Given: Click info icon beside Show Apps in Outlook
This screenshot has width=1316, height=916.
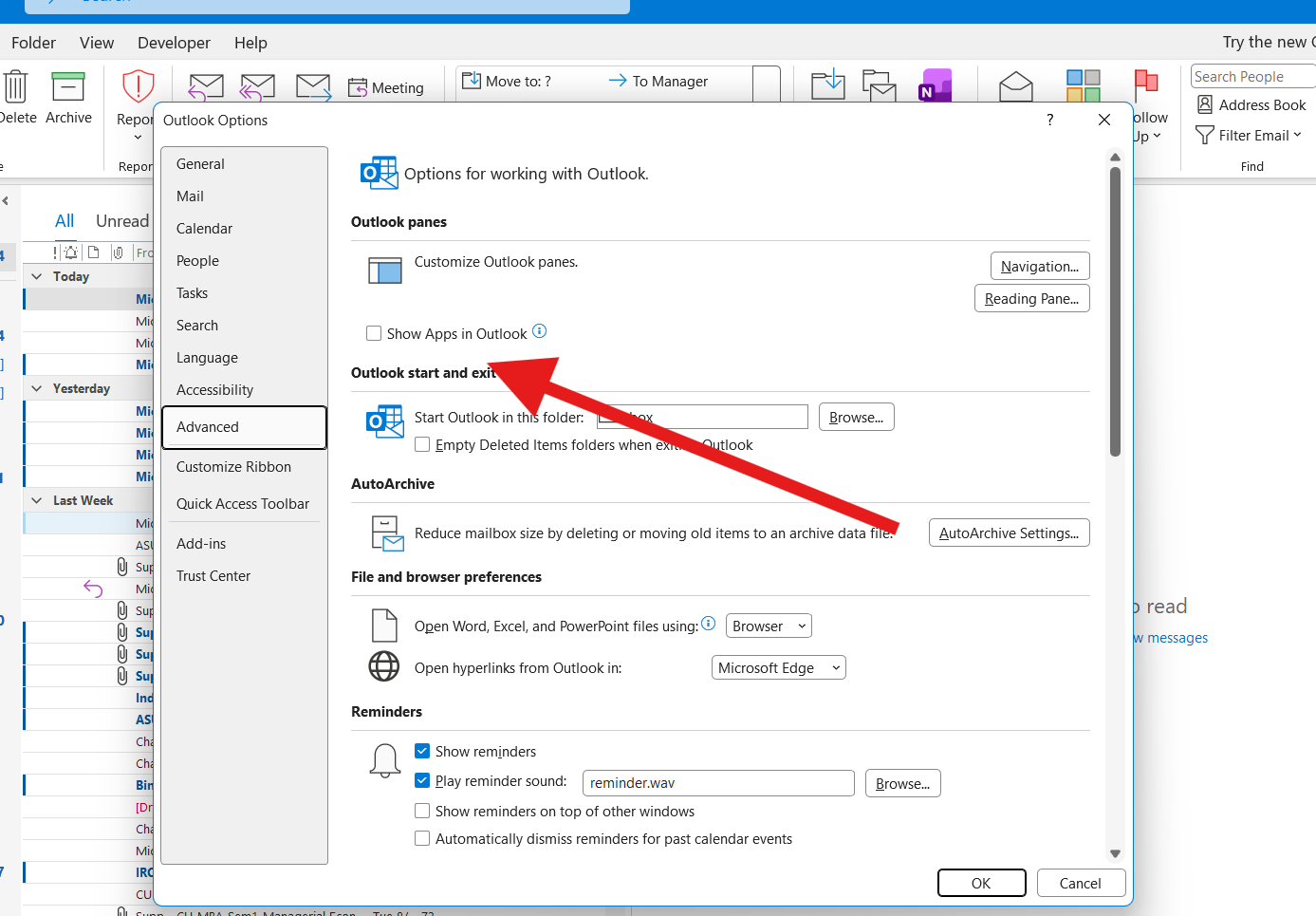Looking at the screenshot, I should pyautogui.click(x=539, y=331).
